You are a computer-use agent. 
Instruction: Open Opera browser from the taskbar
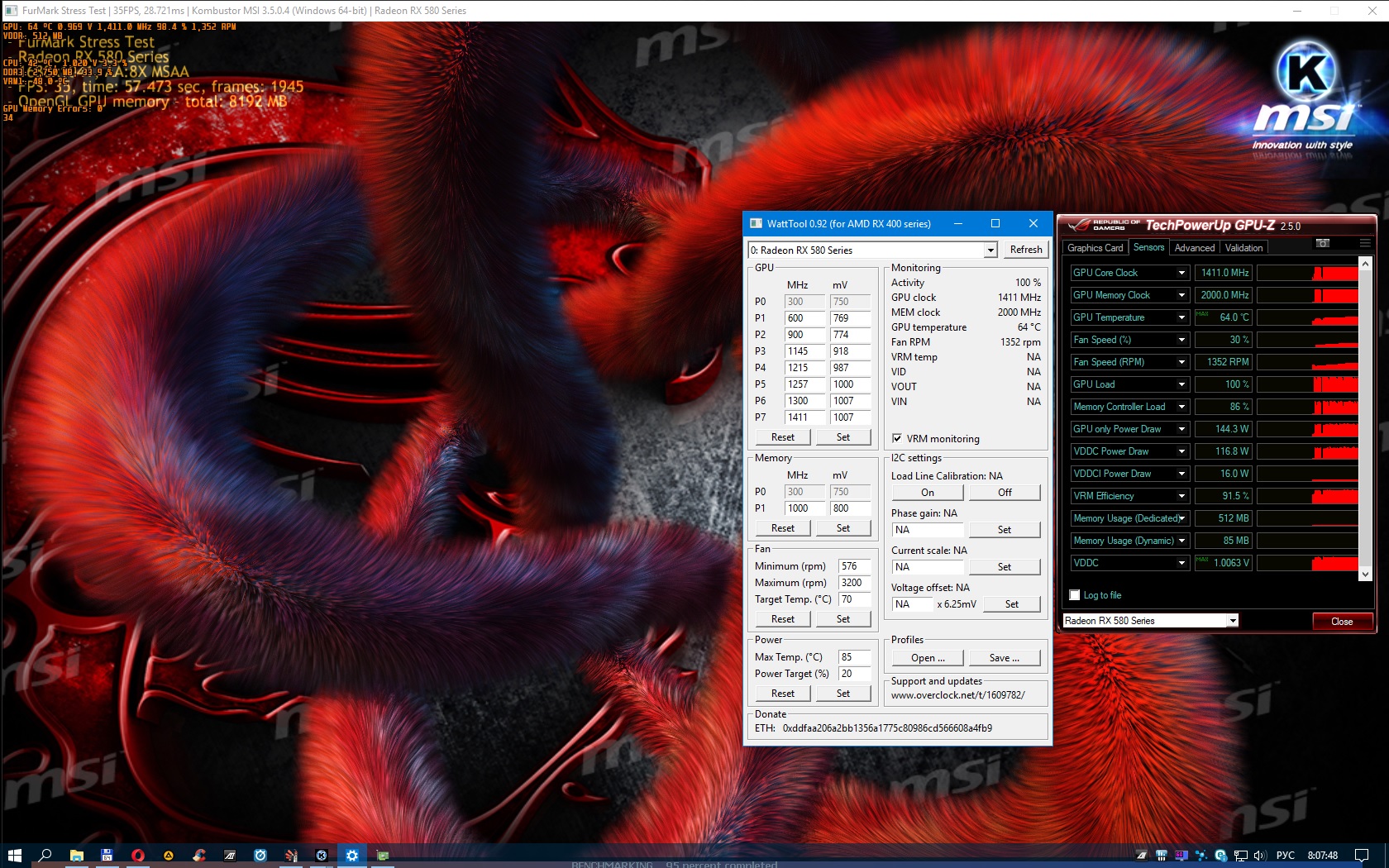pos(137,856)
